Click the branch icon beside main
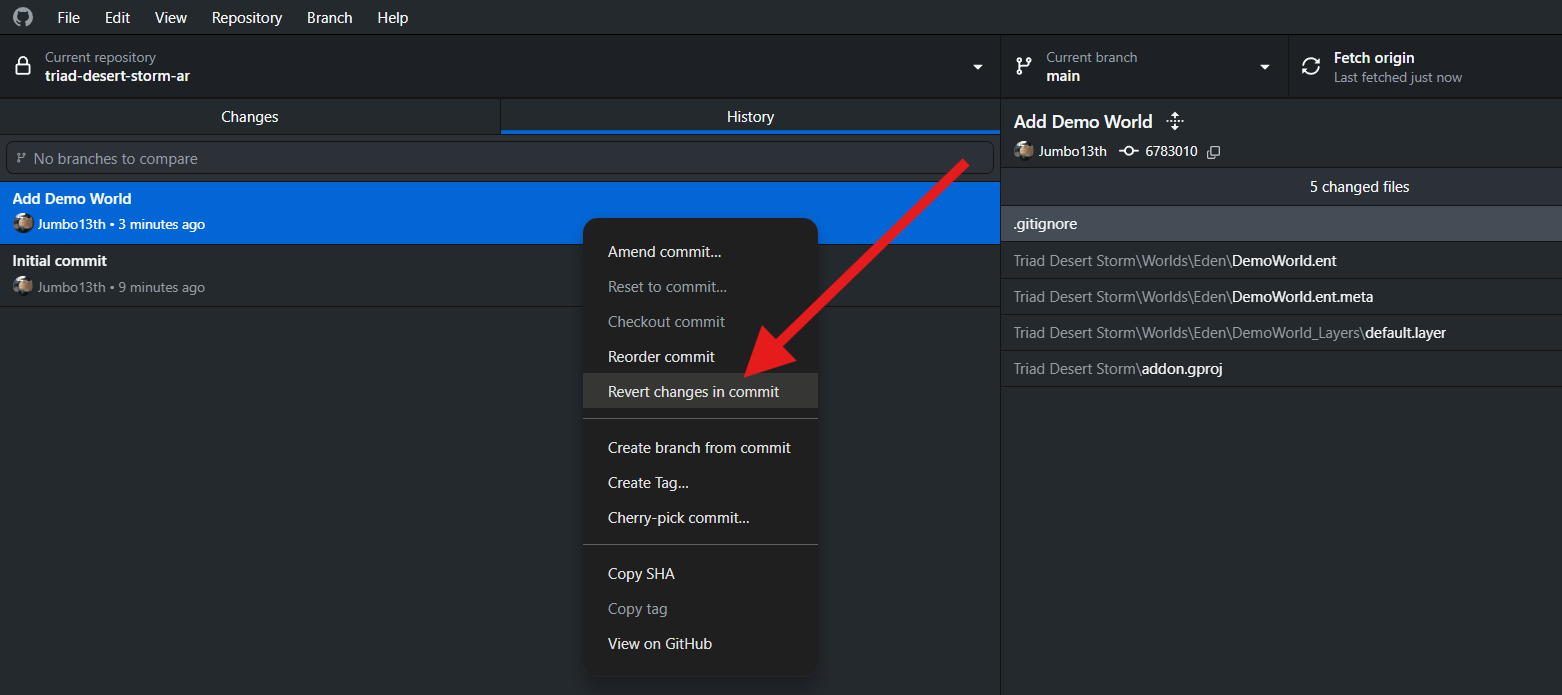This screenshot has width=1562, height=695. [x=1023, y=66]
